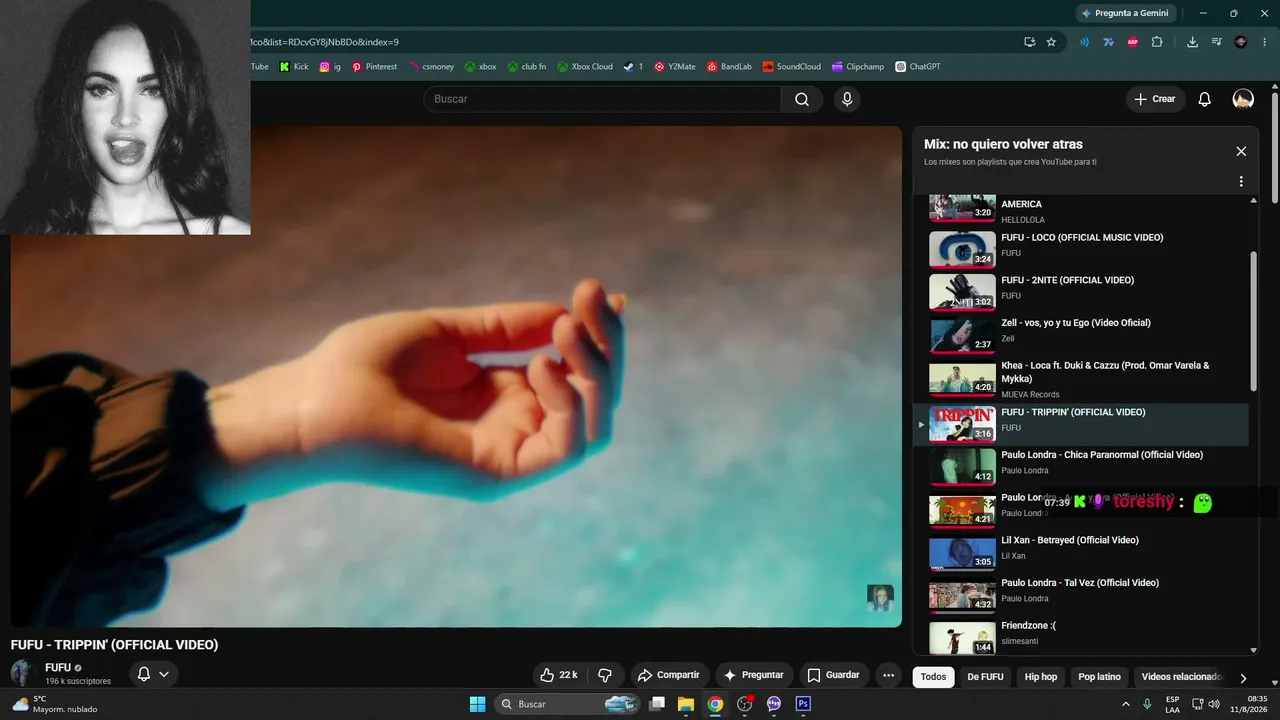Open the Xbox Cloud bookmark

pos(585,67)
